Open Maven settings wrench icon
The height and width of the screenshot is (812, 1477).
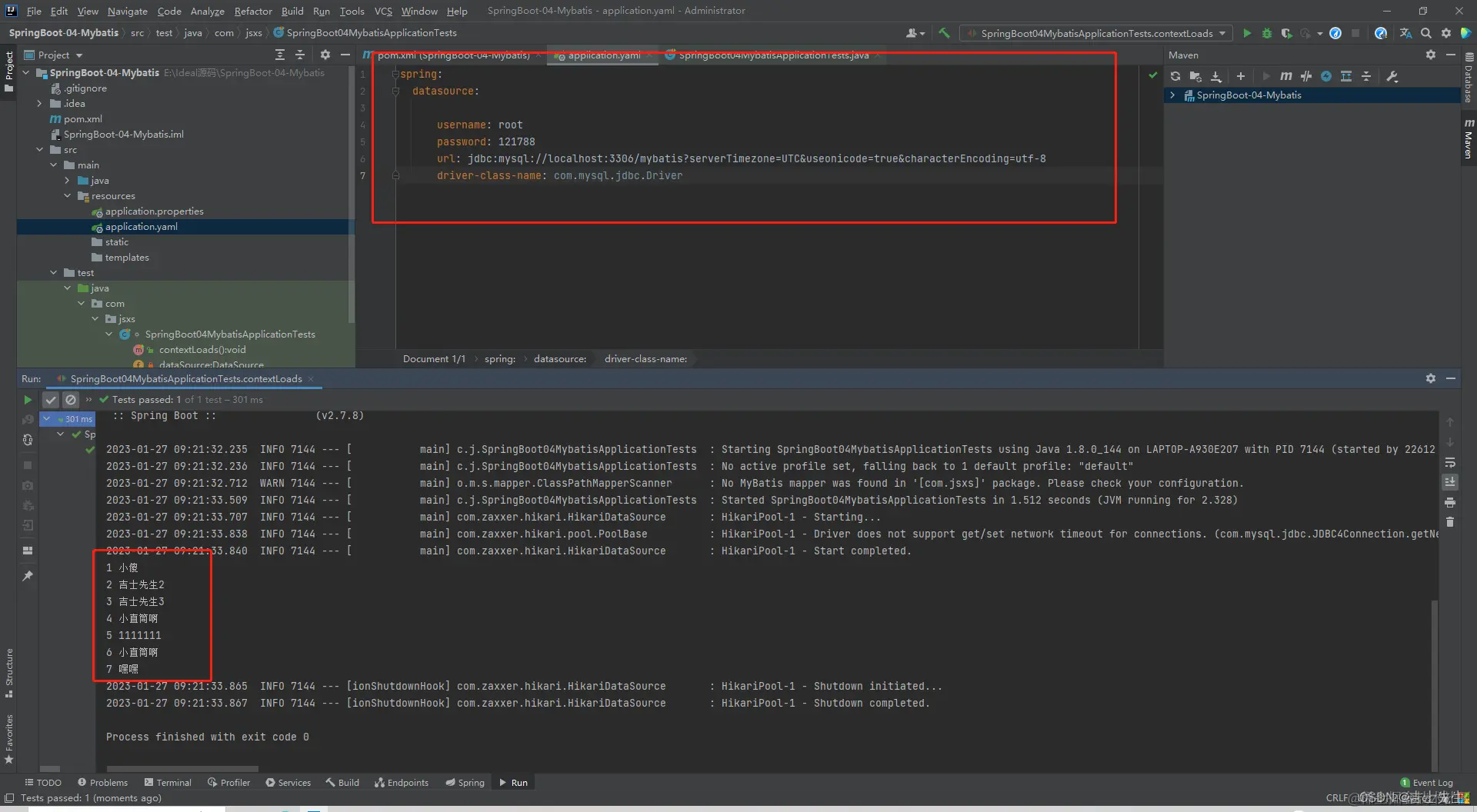(x=1392, y=76)
